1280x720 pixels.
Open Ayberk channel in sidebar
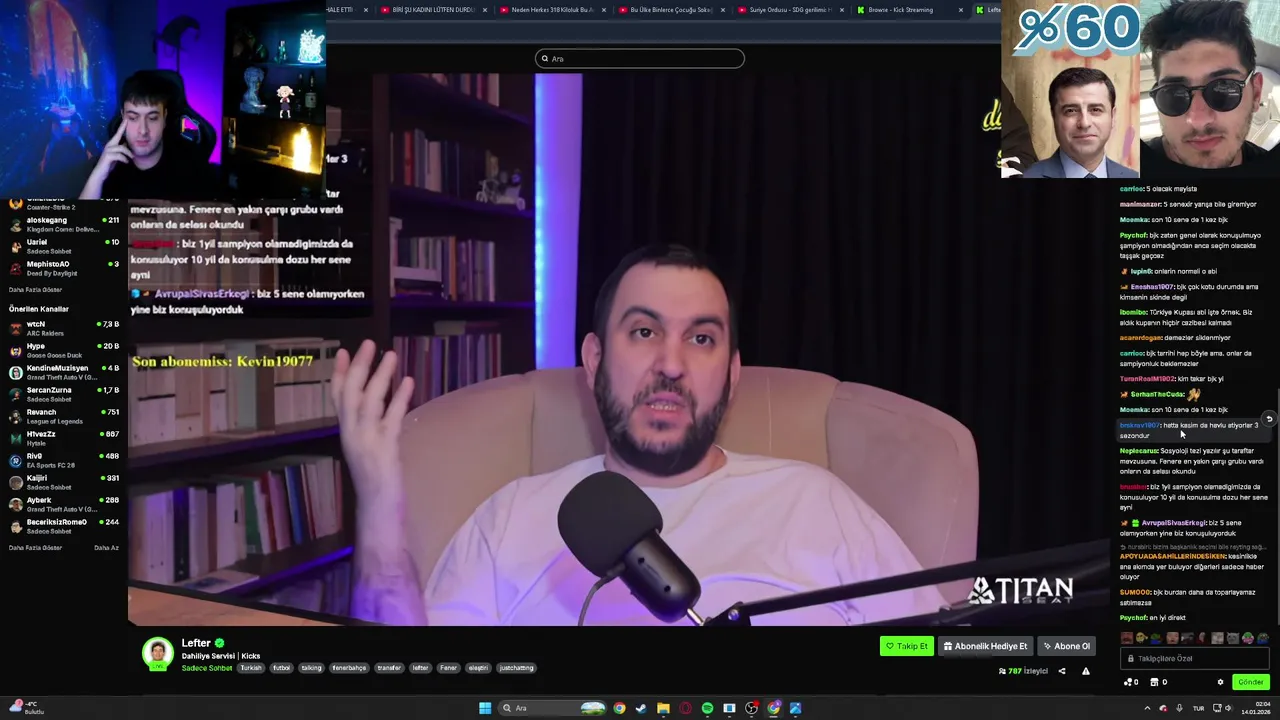point(64,504)
